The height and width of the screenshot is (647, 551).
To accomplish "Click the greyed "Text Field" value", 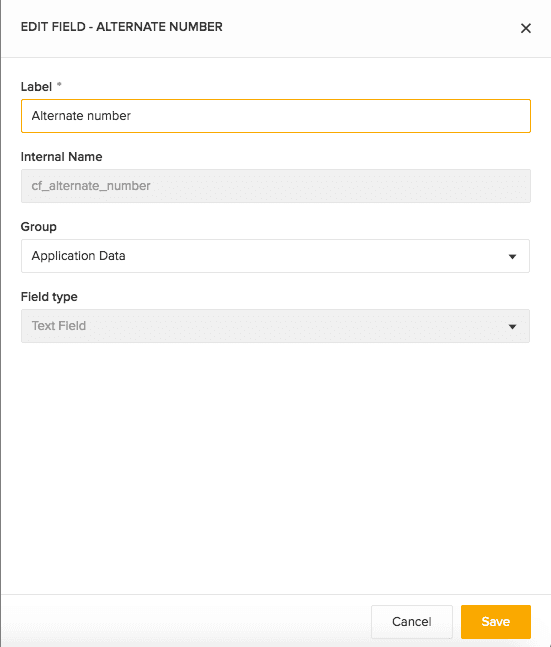I will (x=59, y=326).
